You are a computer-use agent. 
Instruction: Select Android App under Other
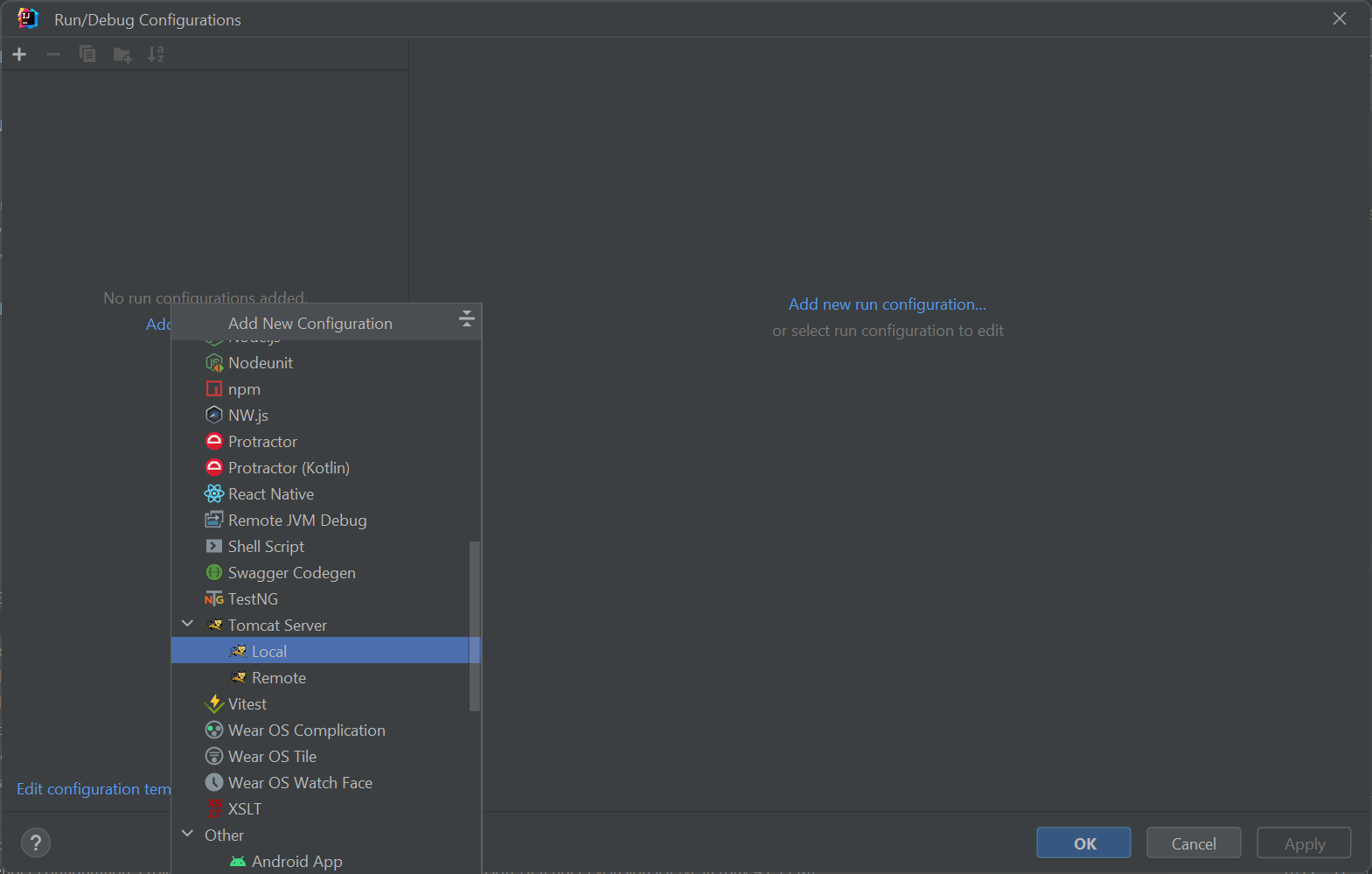click(320, 861)
